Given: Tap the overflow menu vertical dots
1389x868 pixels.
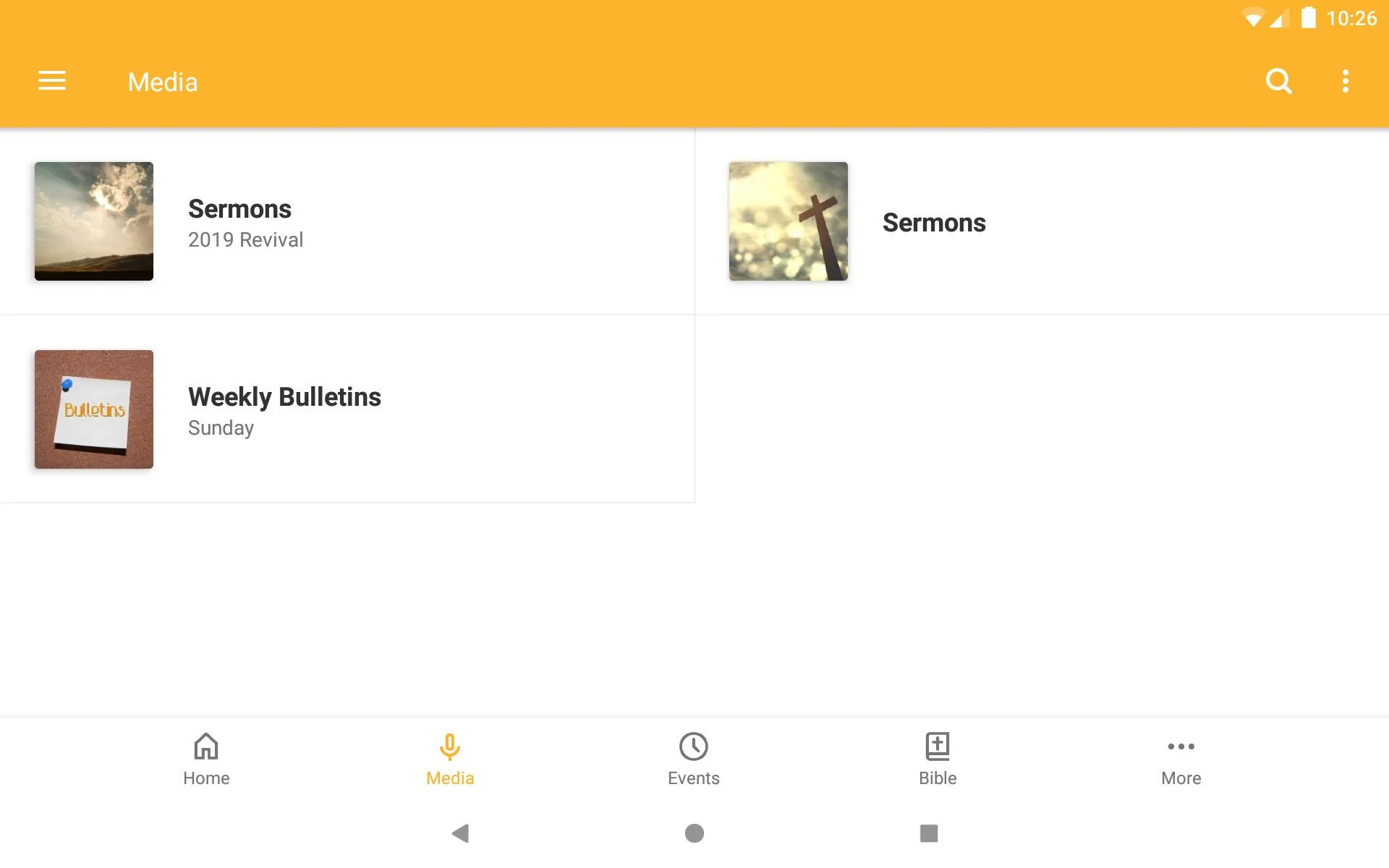Looking at the screenshot, I should tap(1346, 81).
